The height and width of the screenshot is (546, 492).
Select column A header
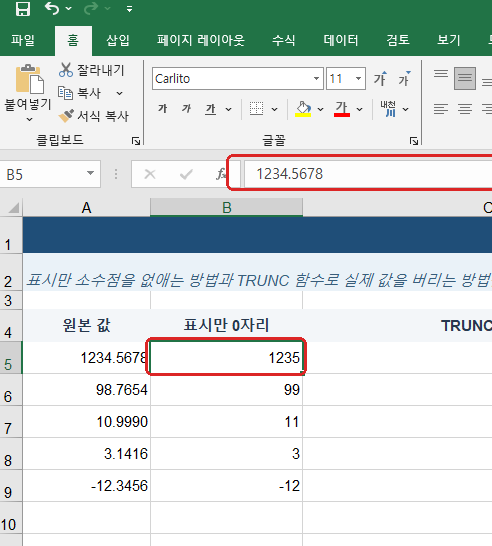coord(86,208)
